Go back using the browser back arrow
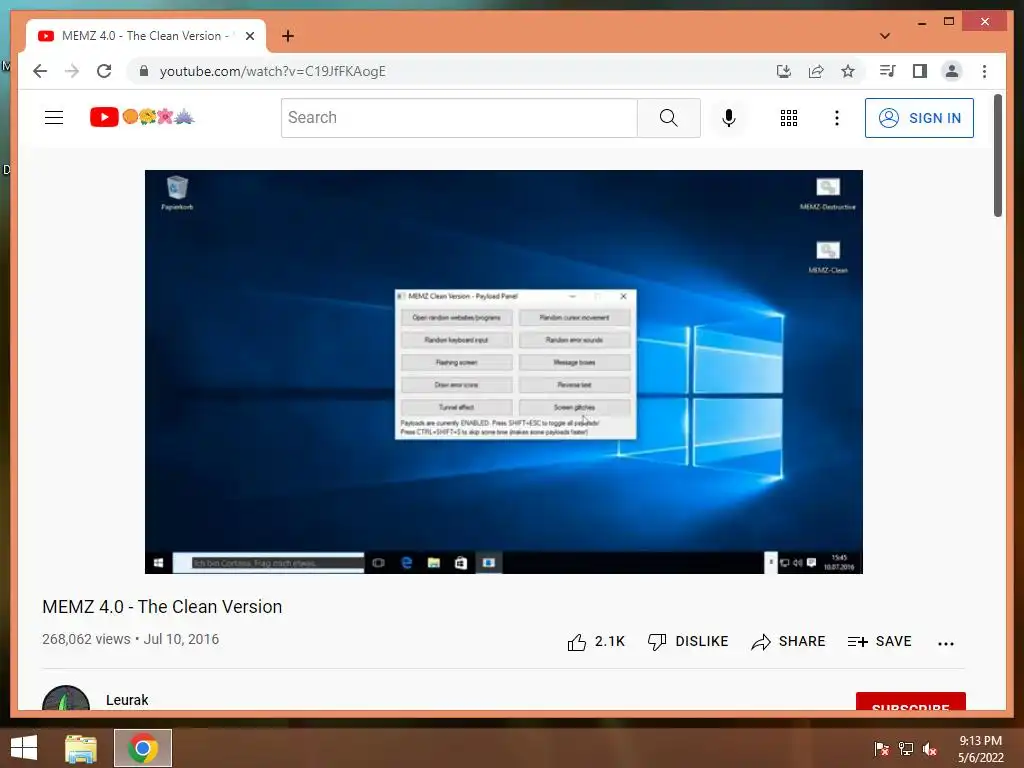The image size is (1024, 768). click(40, 71)
